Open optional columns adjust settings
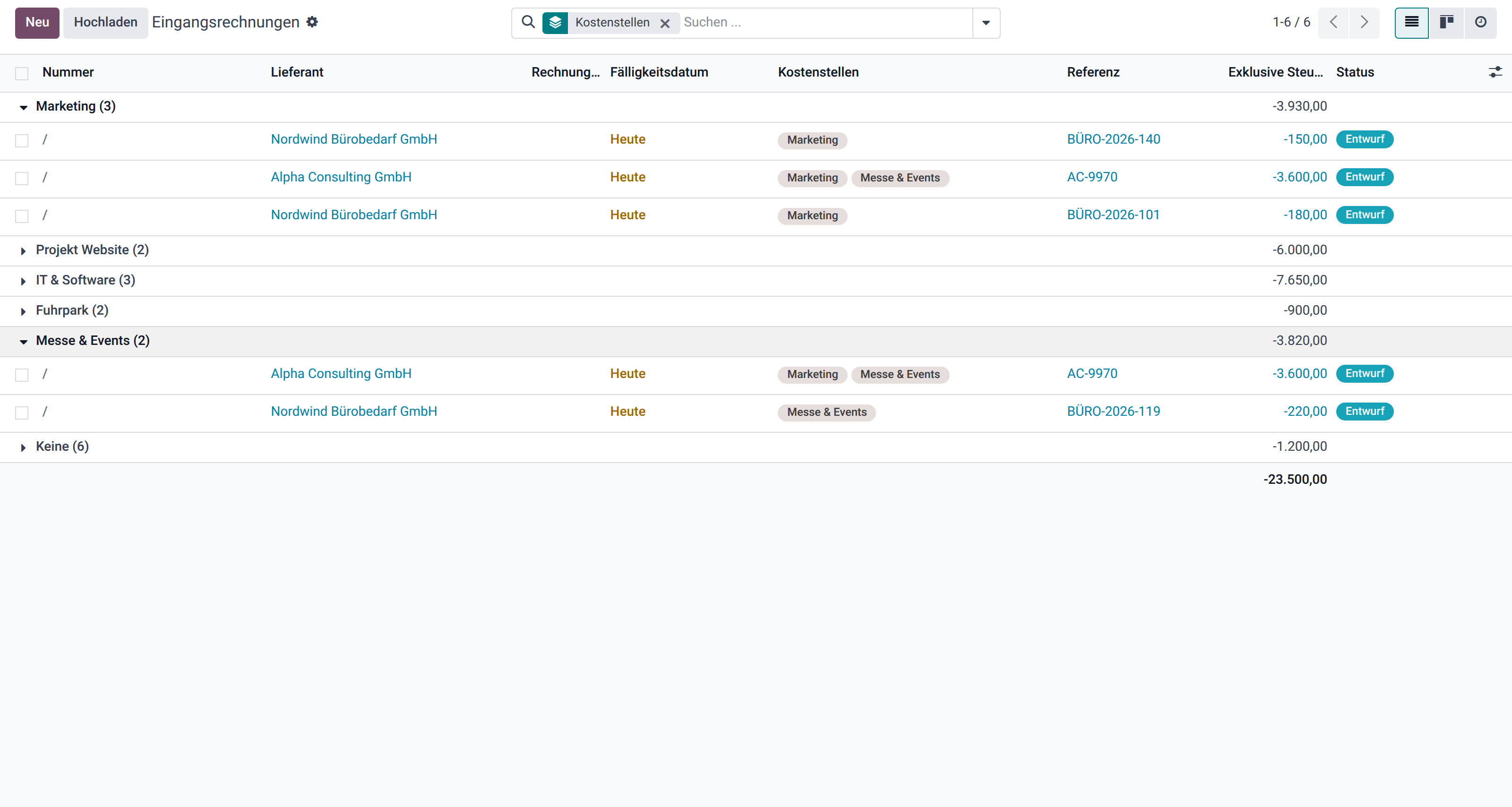The width and height of the screenshot is (1512, 807). tap(1495, 72)
